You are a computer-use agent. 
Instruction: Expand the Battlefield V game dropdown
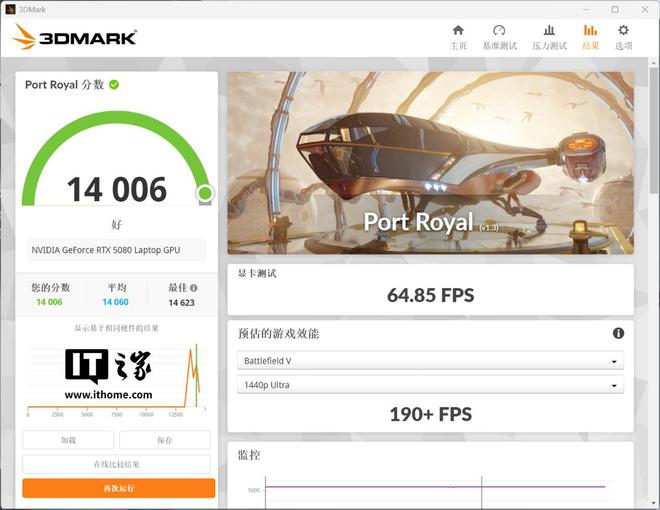click(x=430, y=361)
